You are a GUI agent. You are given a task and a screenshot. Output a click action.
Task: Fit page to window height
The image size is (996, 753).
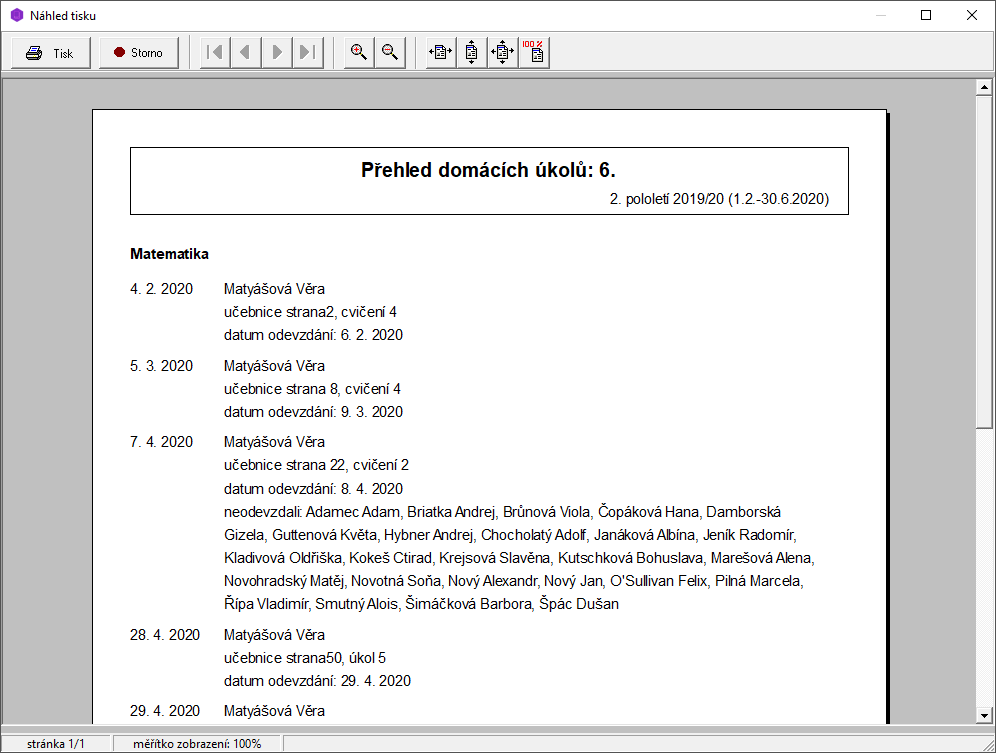pos(472,53)
